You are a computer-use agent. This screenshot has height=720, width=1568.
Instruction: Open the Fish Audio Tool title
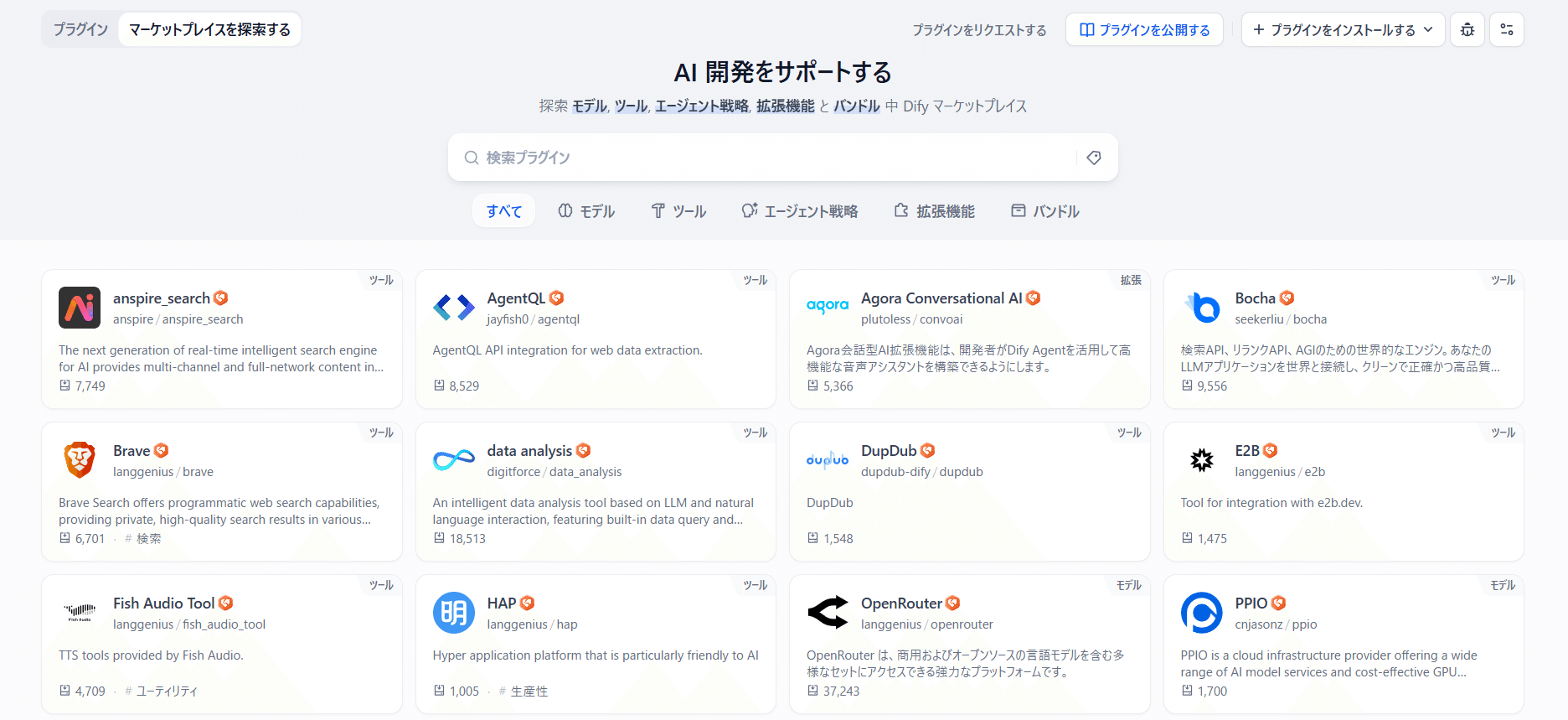tap(164, 603)
